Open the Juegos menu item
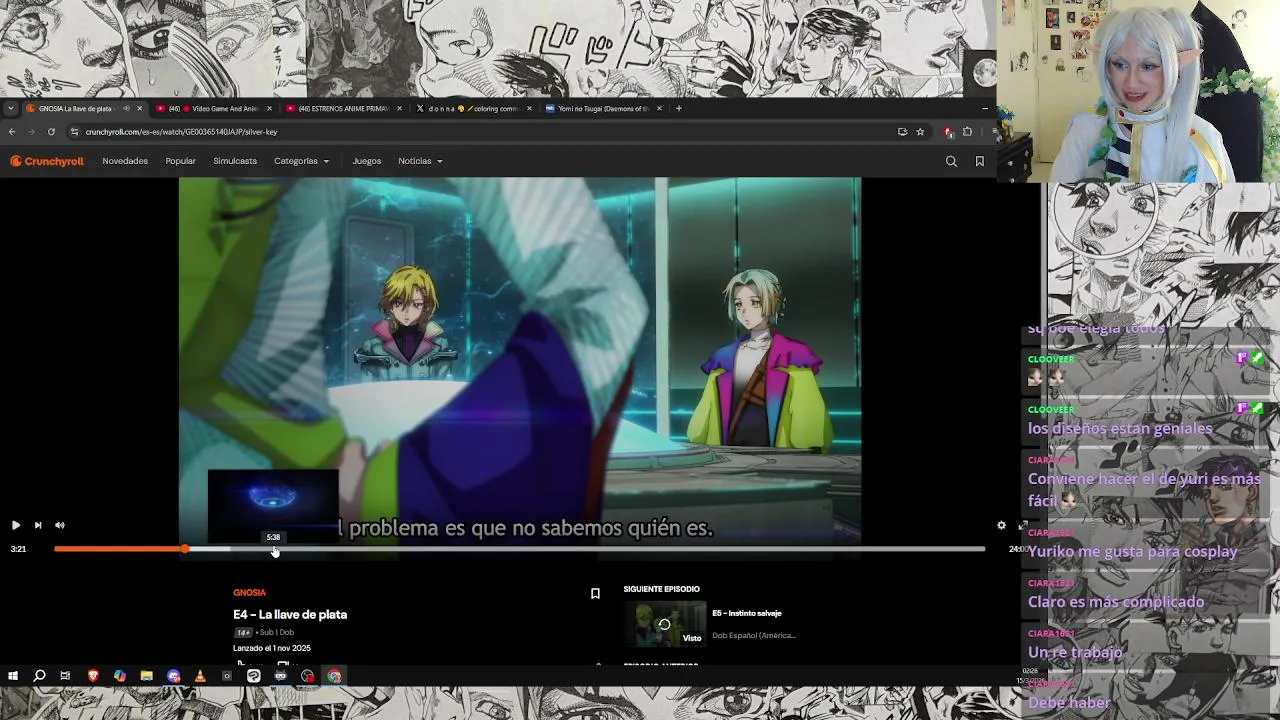Image resolution: width=1280 pixels, height=720 pixels. (366, 161)
